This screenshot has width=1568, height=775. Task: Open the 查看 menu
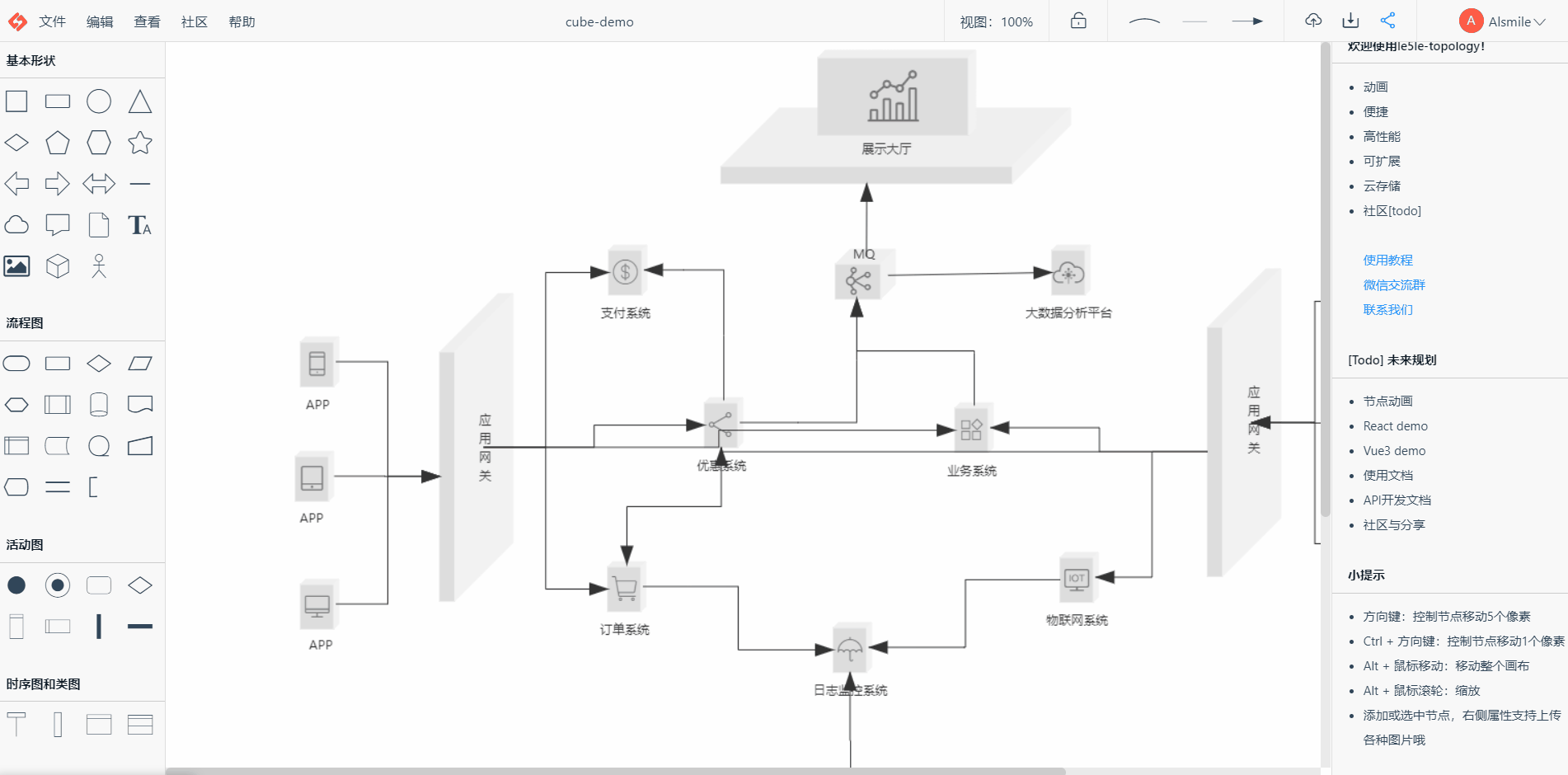148,21
